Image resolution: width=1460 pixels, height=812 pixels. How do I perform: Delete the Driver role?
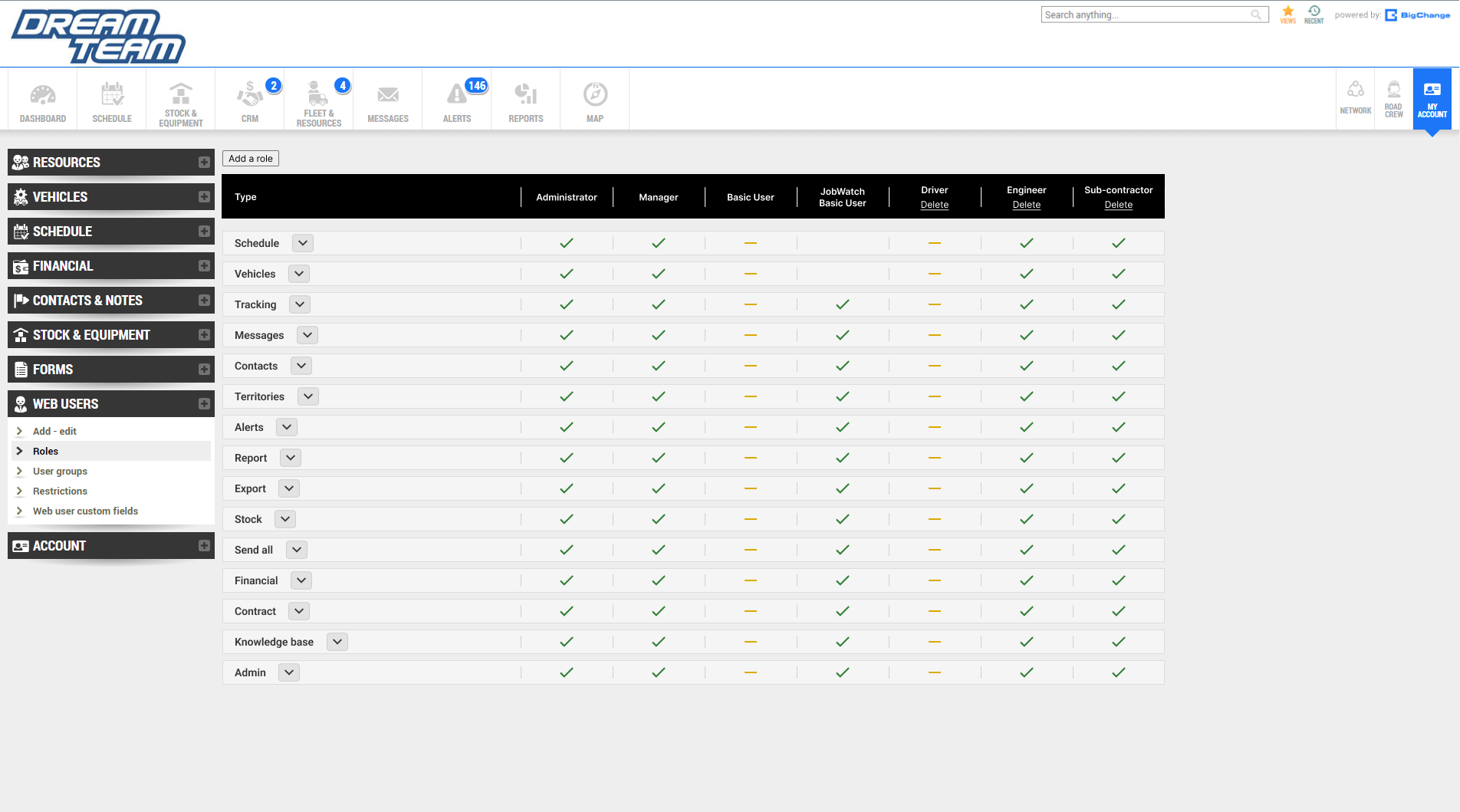(x=935, y=205)
